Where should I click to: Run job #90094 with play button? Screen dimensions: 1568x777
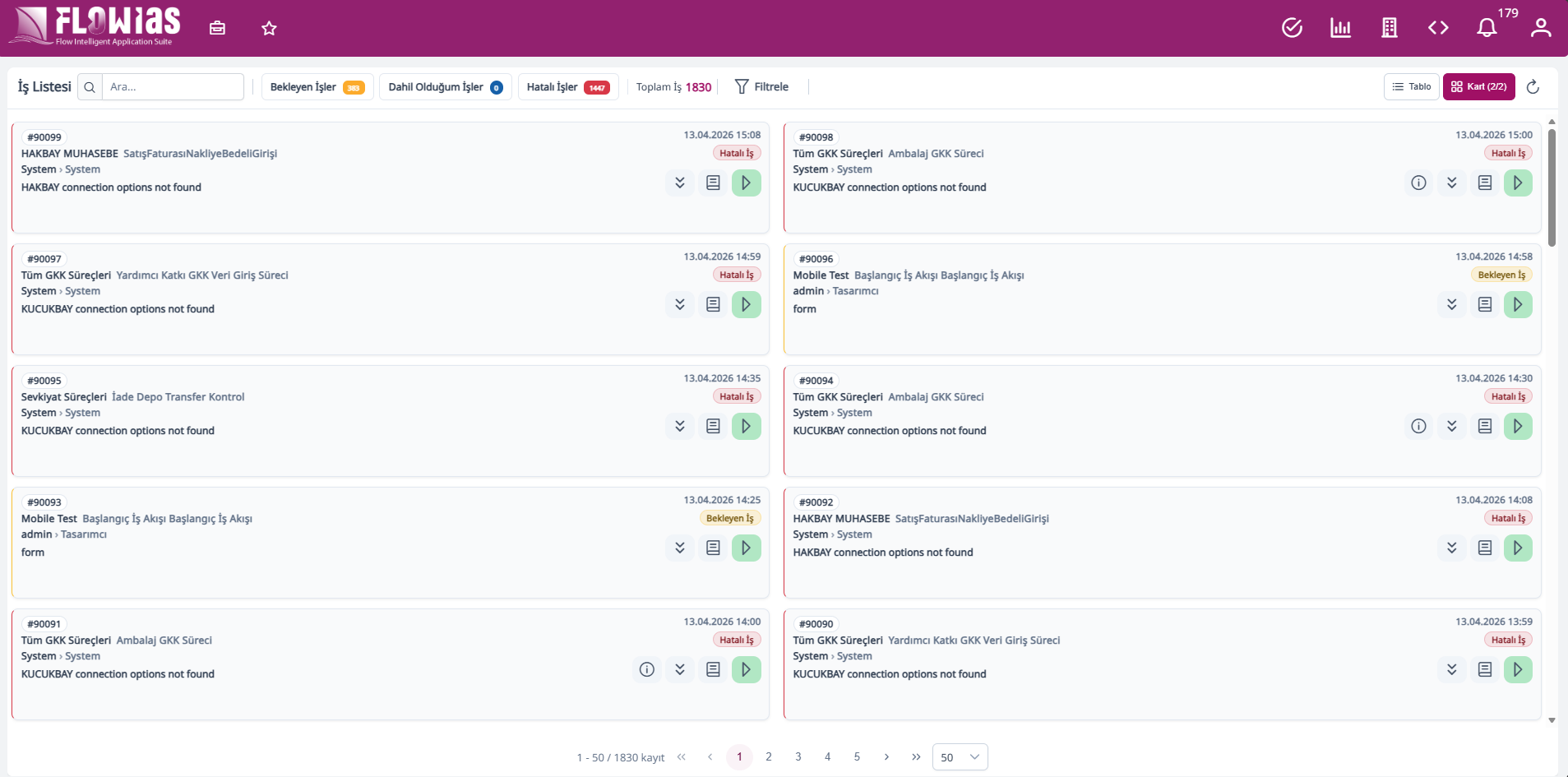tap(1518, 426)
